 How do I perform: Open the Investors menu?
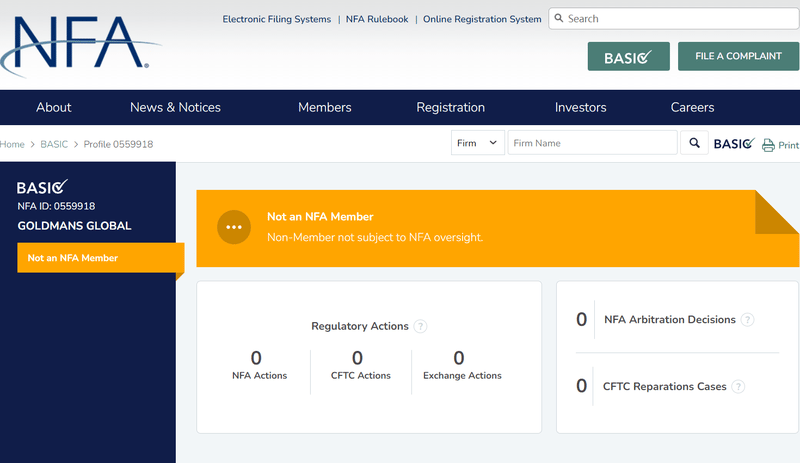pos(581,107)
